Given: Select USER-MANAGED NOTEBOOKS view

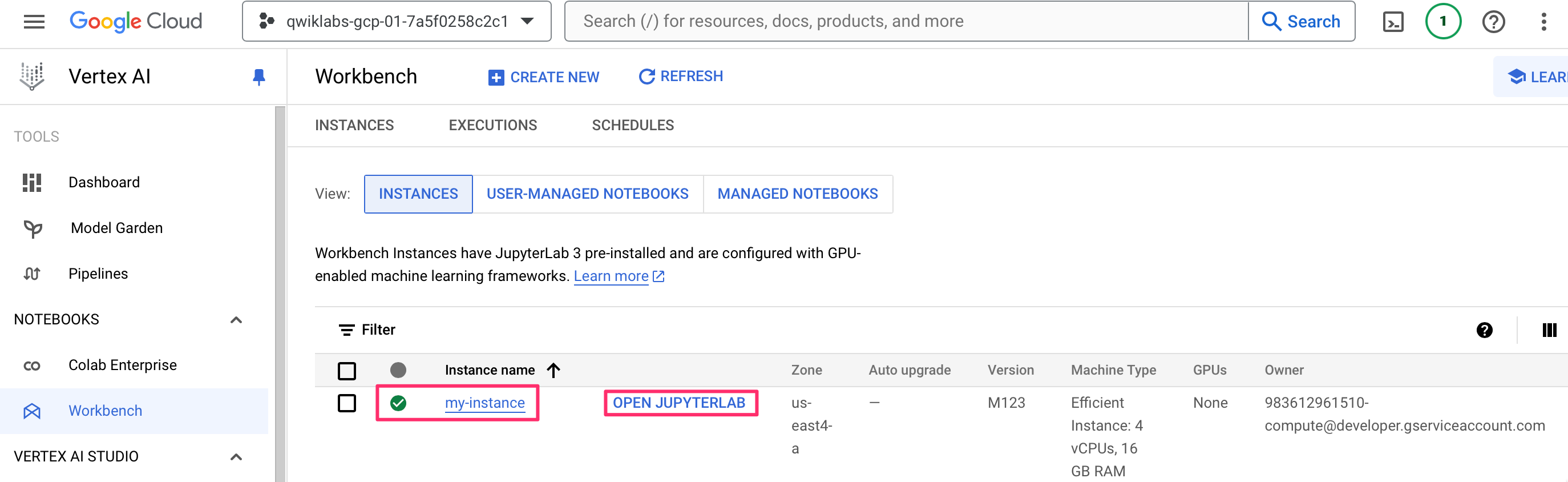Looking at the screenshot, I should tap(587, 194).
